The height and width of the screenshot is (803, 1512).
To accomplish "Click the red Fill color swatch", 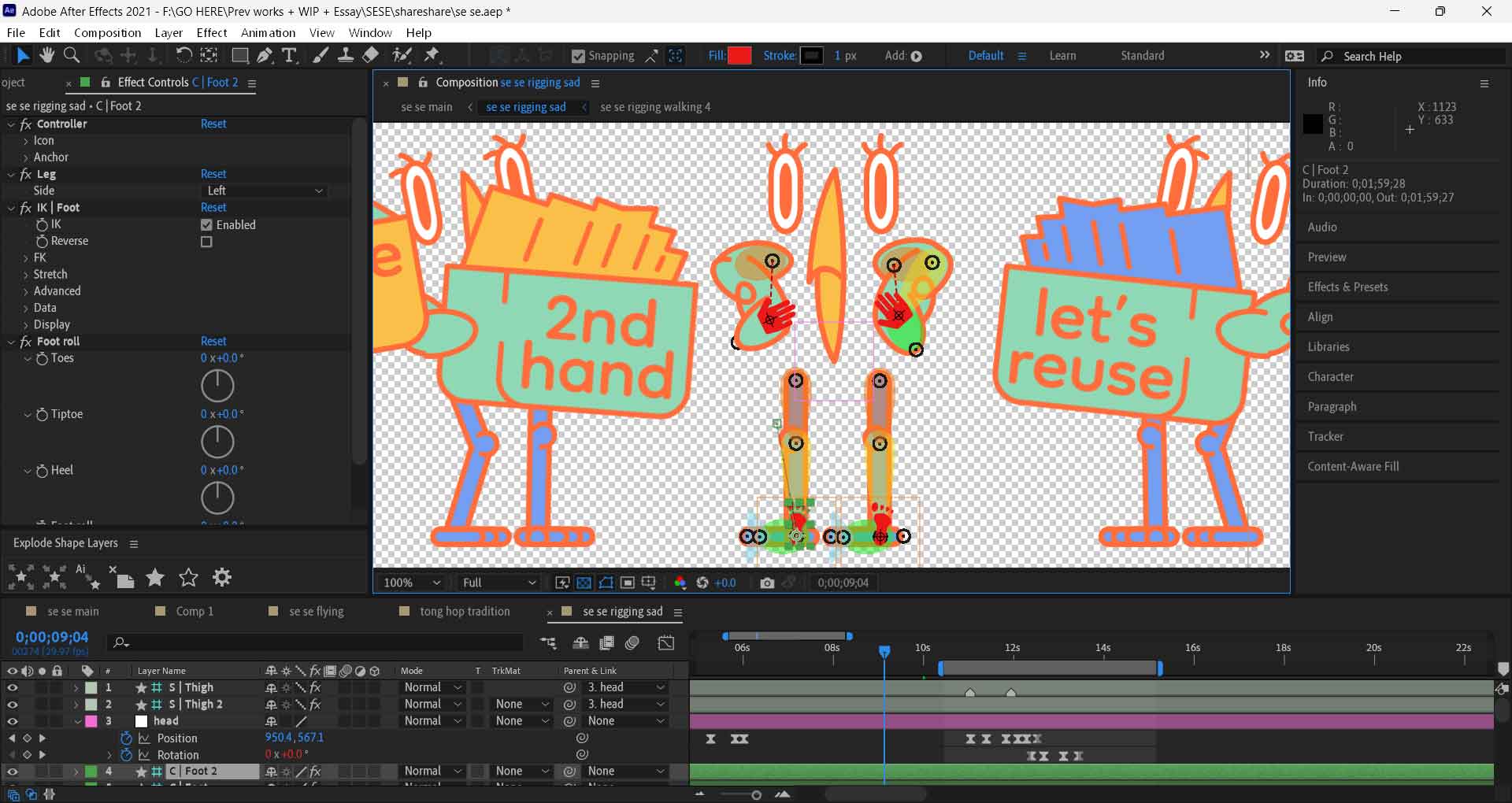I will pyautogui.click(x=739, y=56).
